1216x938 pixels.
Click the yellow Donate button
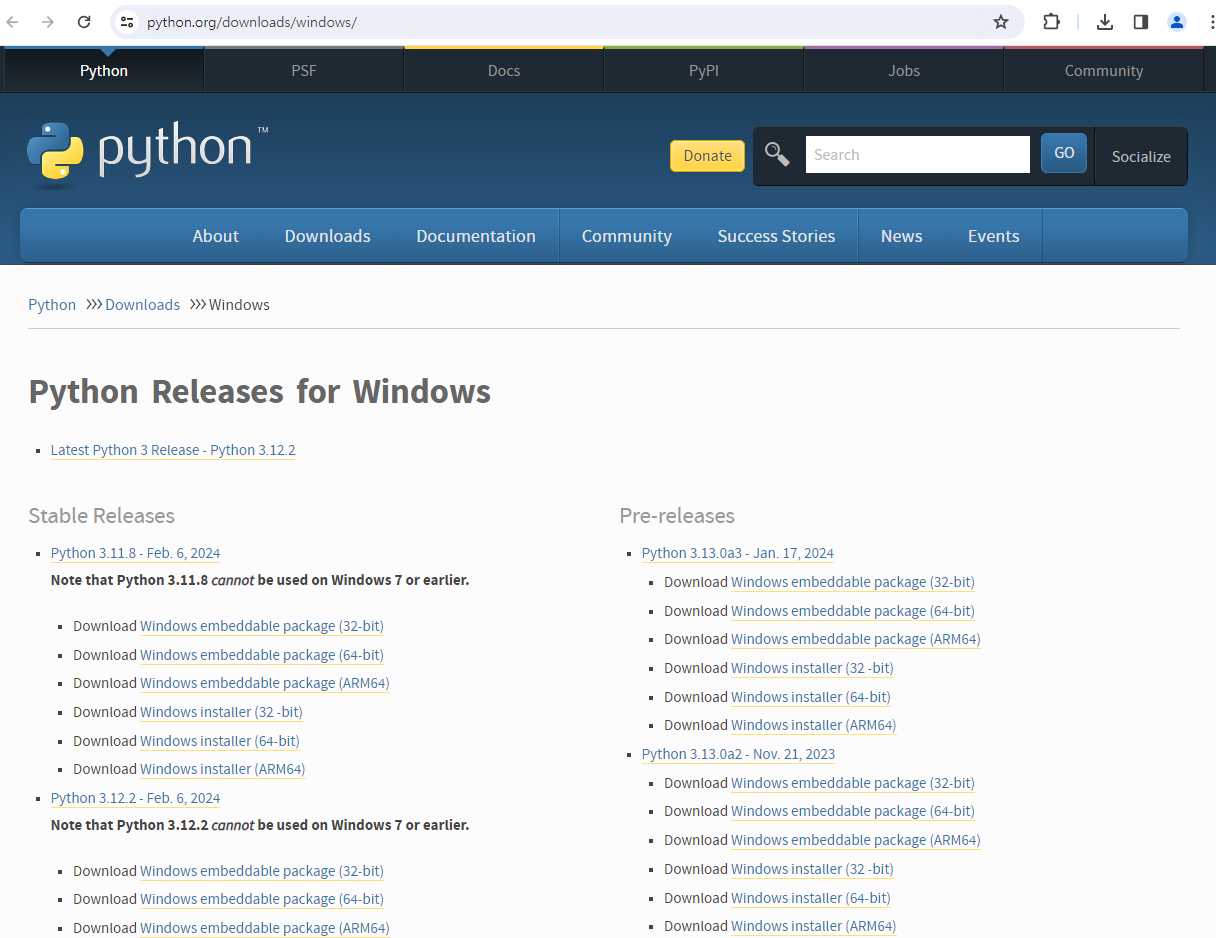point(707,155)
